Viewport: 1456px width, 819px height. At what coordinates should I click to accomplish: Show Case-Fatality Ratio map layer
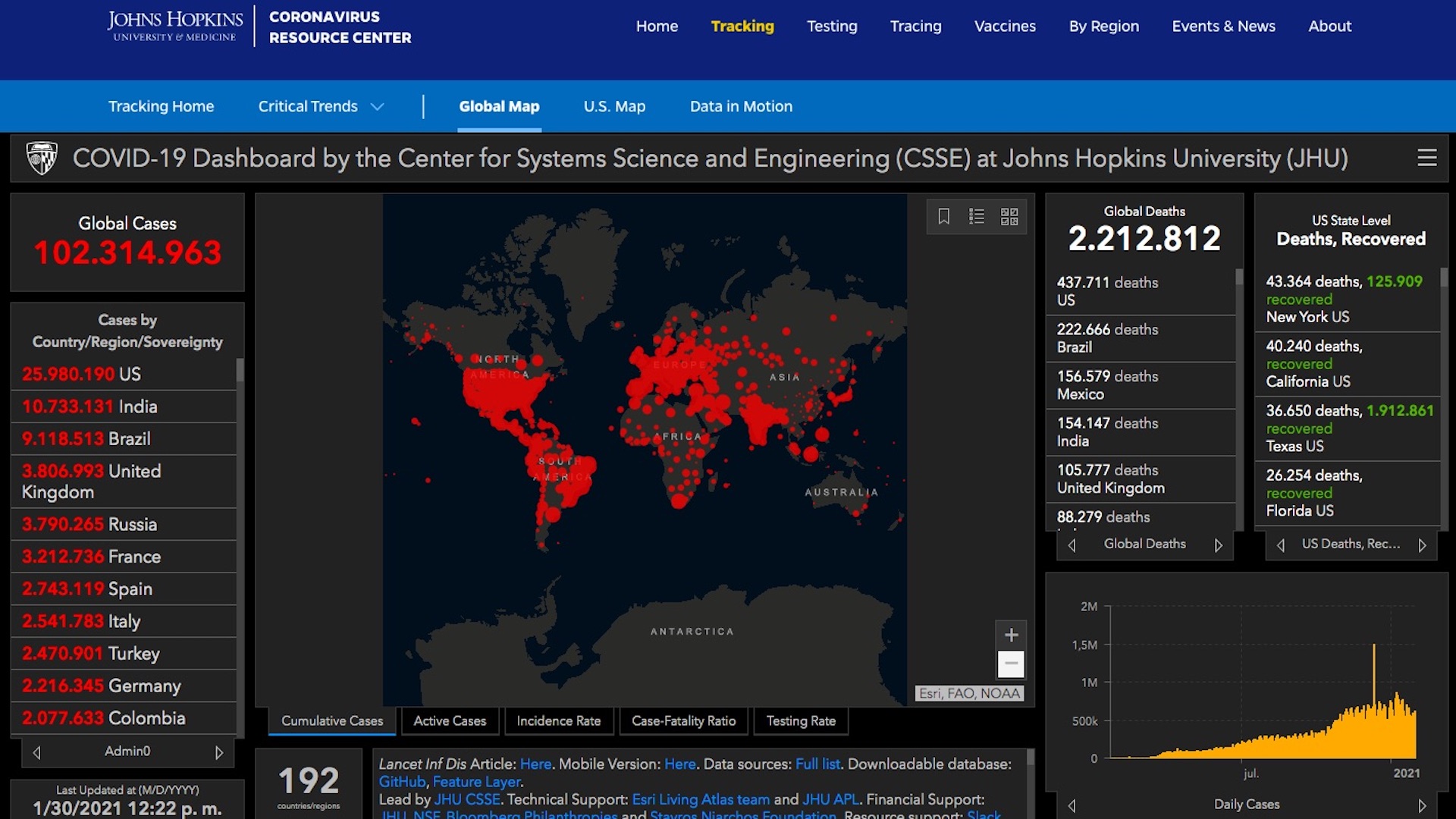[x=683, y=721]
